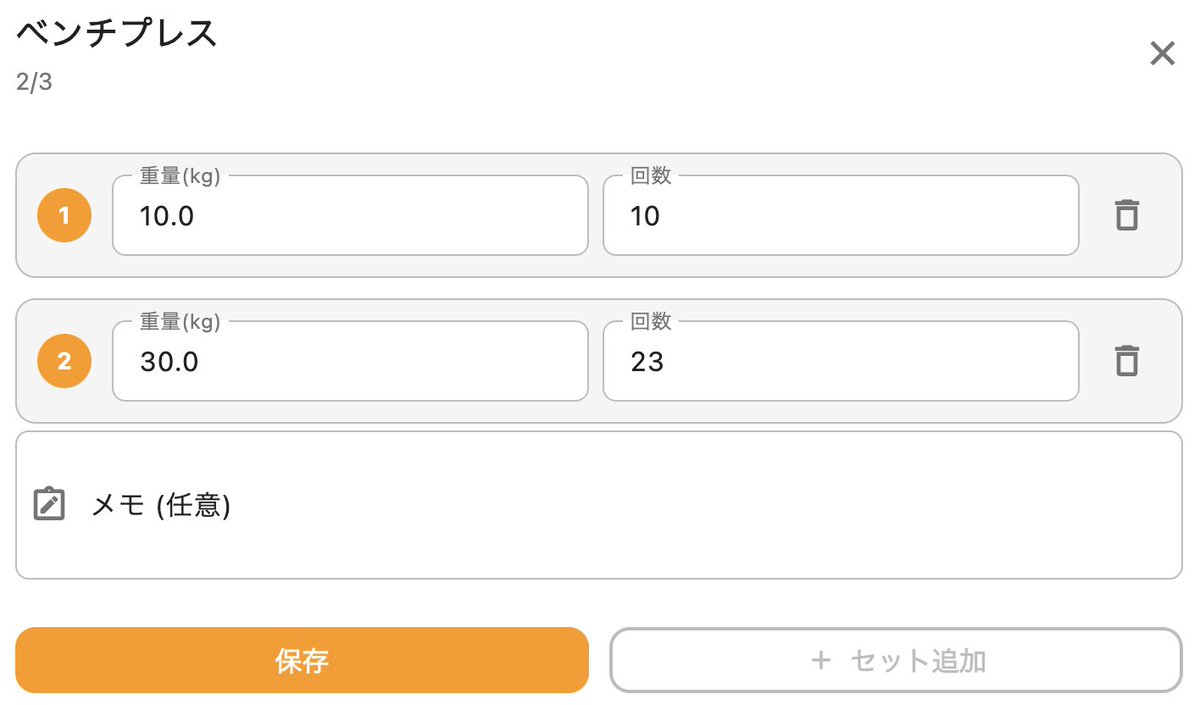Click into the メモ (任意) text area

point(599,505)
